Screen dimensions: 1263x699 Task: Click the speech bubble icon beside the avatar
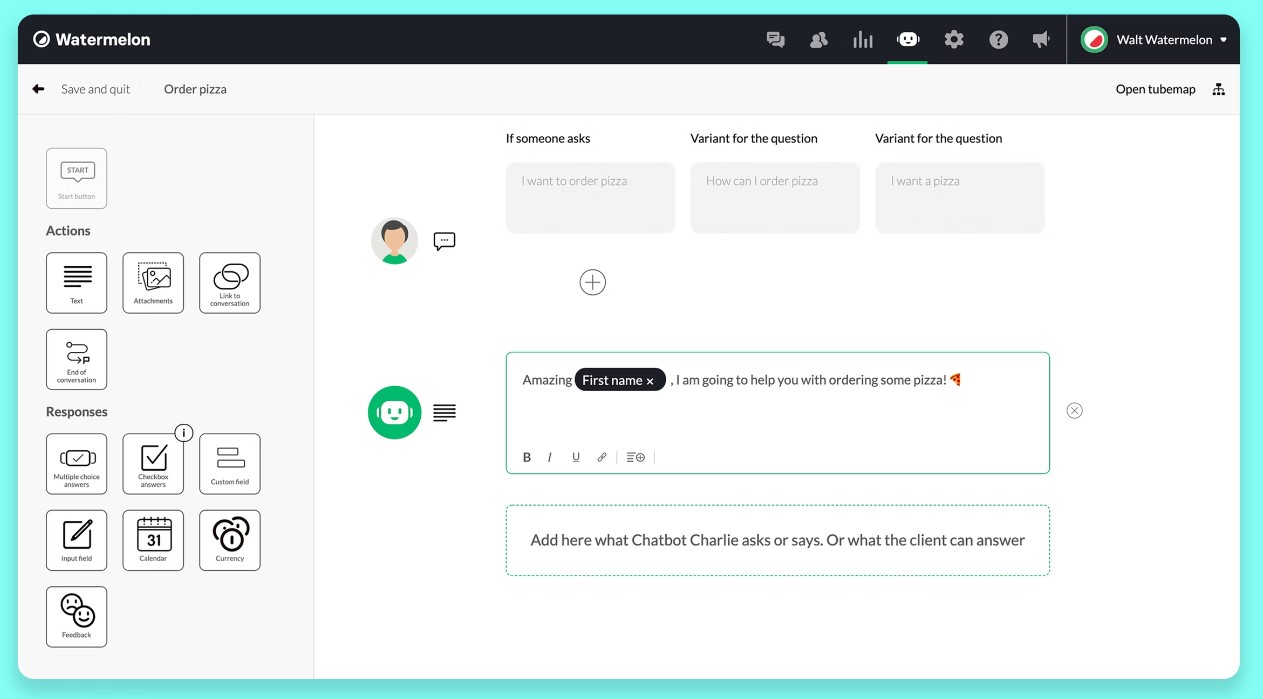(445, 241)
